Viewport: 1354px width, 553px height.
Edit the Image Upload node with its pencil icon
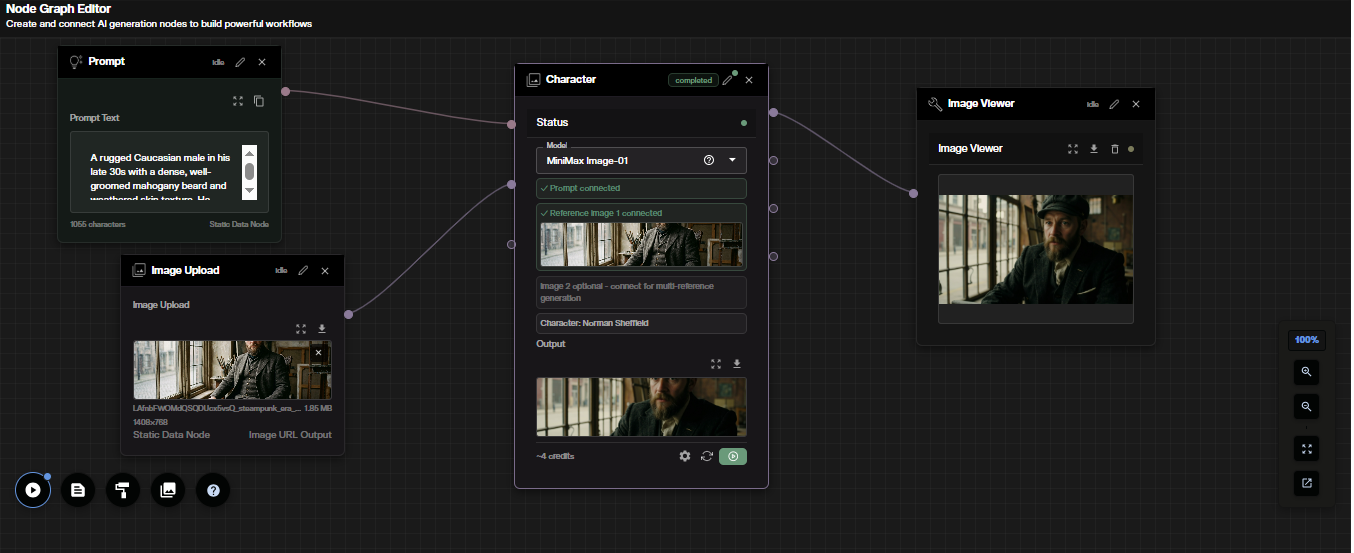click(303, 270)
